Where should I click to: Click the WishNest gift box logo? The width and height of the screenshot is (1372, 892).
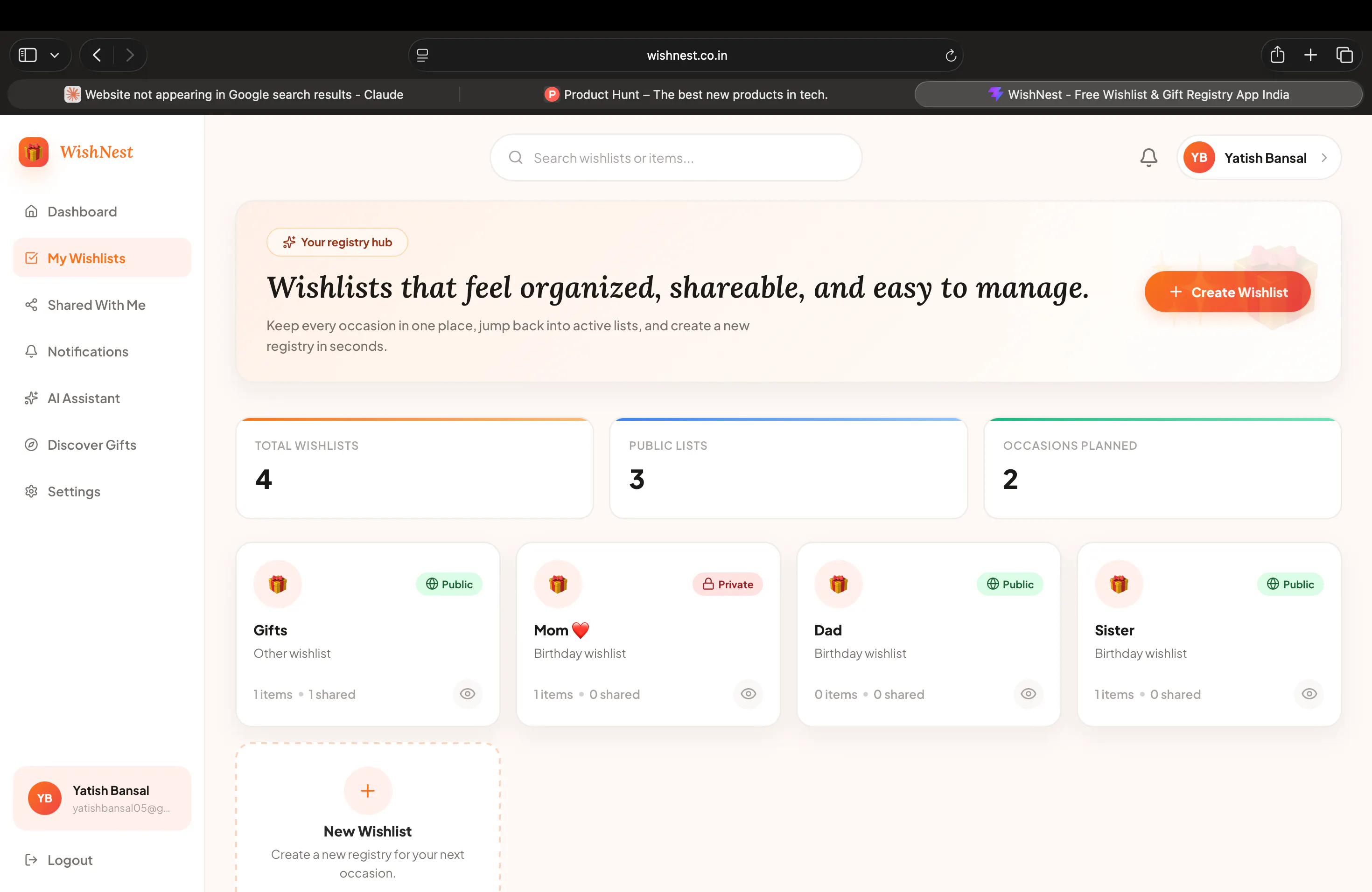(x=34, y=152)
